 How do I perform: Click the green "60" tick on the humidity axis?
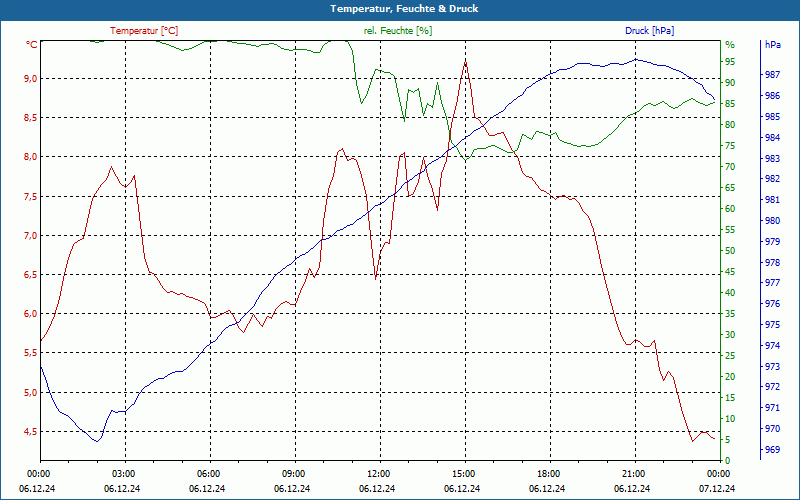tap(730, 209)
